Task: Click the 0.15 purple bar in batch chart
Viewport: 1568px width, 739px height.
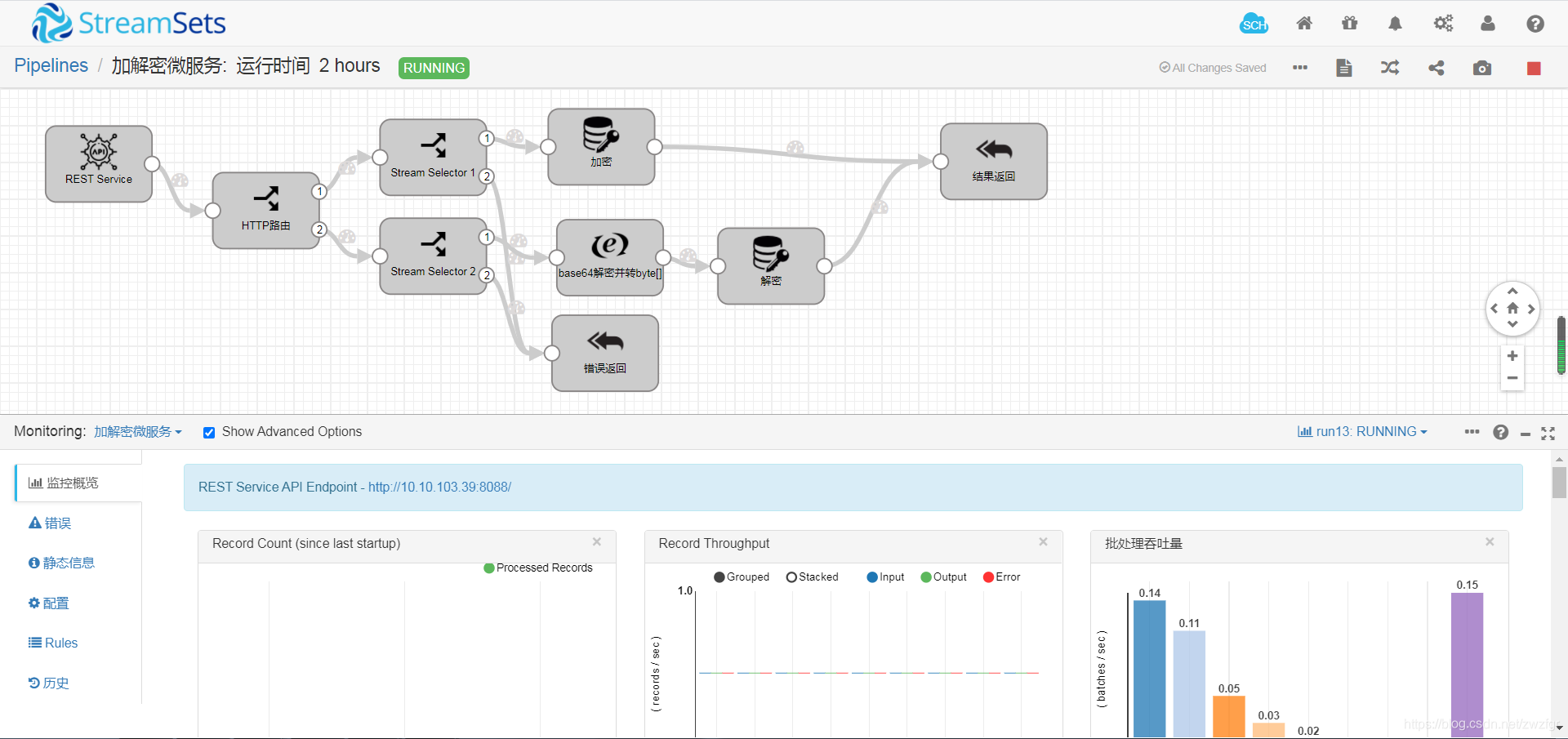Action: 1467,665
